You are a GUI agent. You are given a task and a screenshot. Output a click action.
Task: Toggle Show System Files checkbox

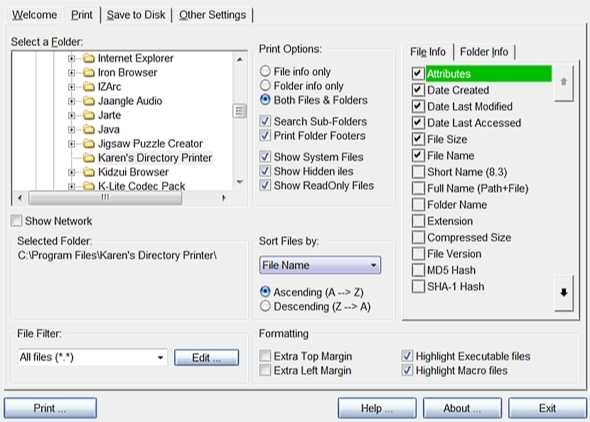coord(265,156)
